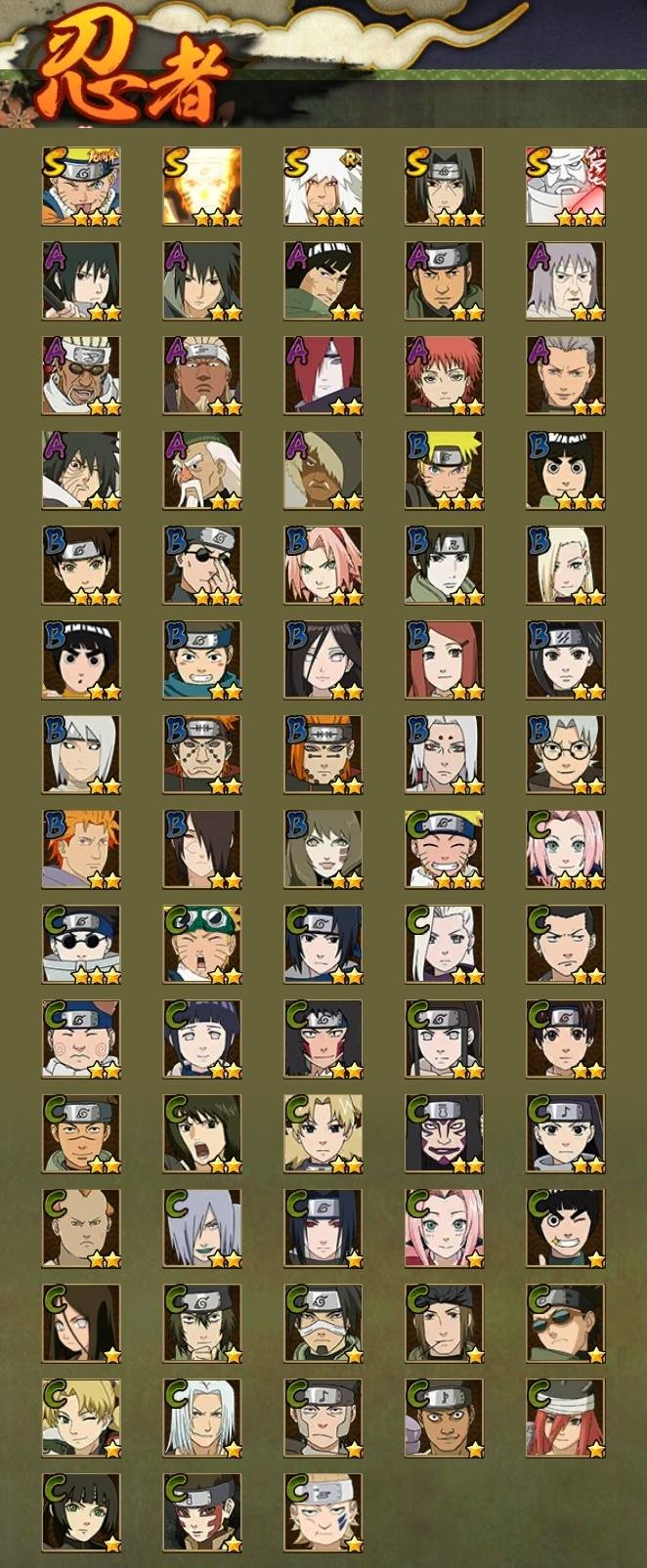Image resolution: width=647 pixels, height=1568 pixels.
Task: Open the A-rank Asuma portrait
Action: point(445,281)
